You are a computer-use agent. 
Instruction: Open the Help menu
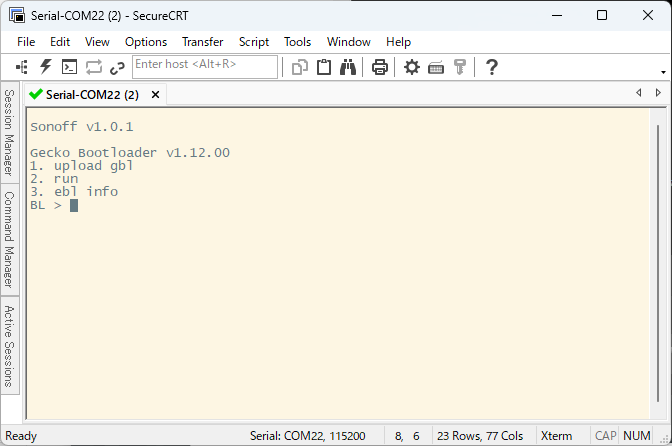pyautogui.click(x=398, y=42)
